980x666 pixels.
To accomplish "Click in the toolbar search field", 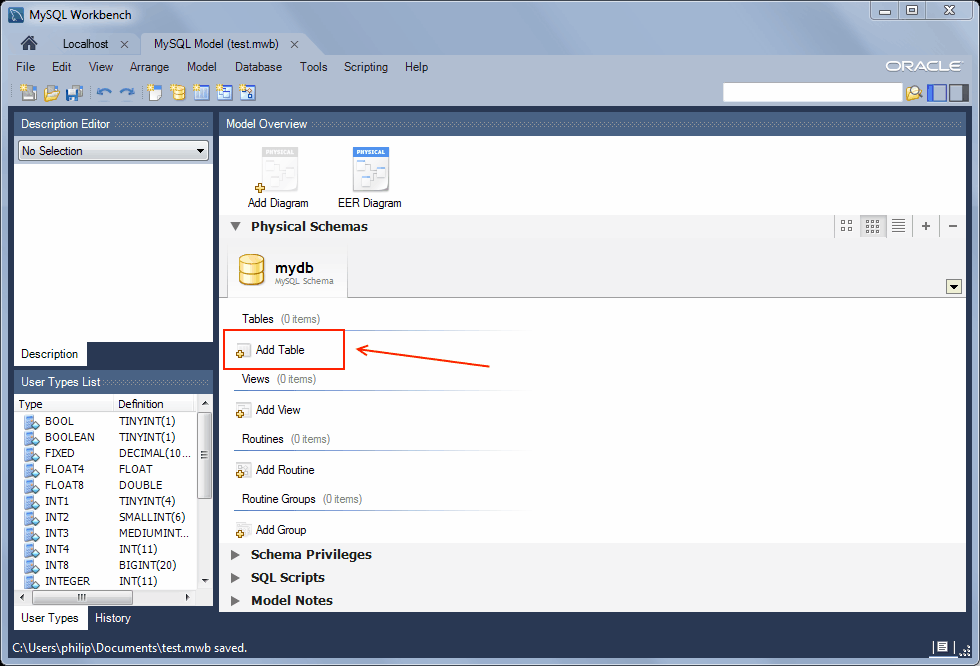I will [x=812, y=92].
